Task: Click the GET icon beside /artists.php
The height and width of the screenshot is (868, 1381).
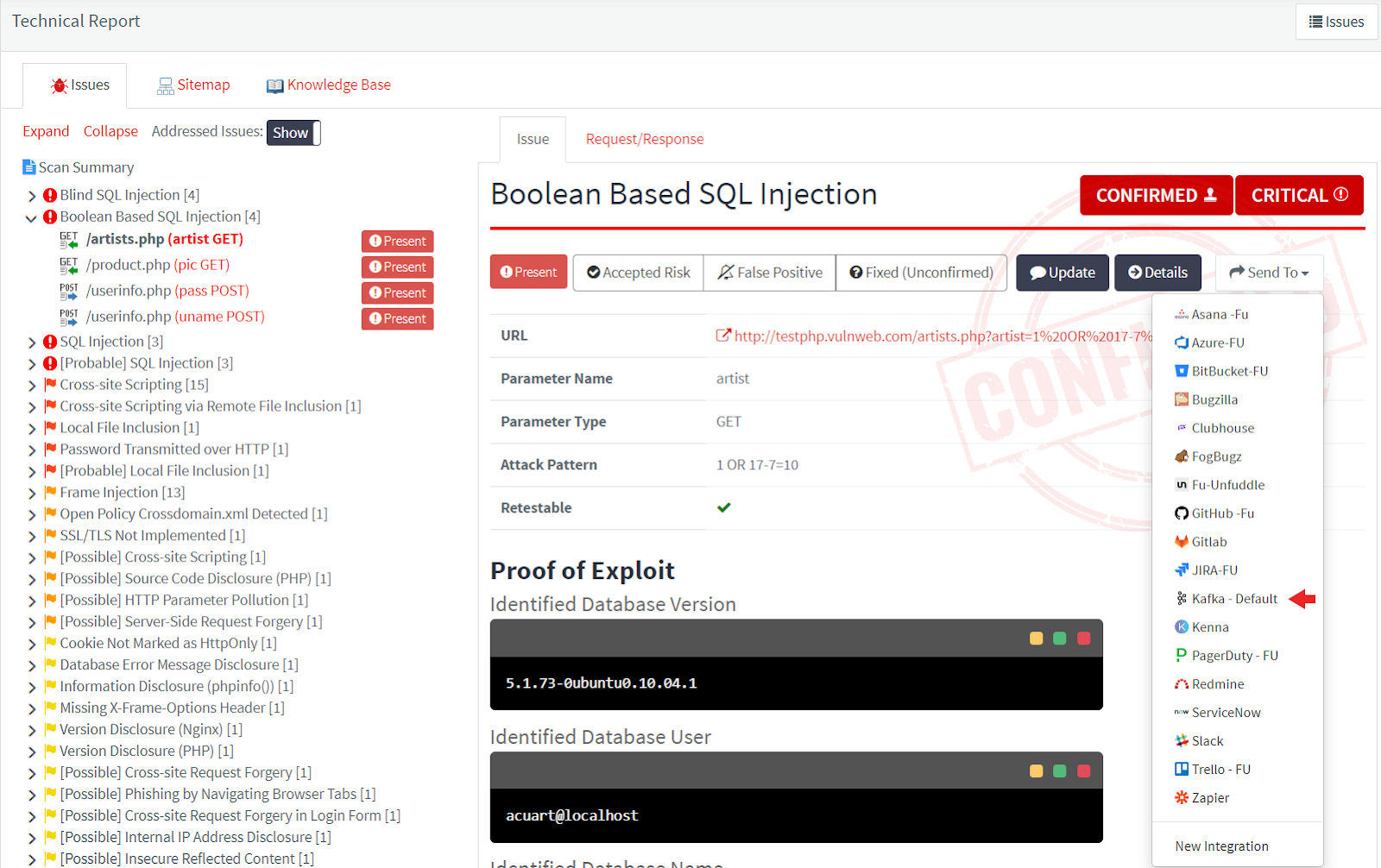Action: tap(68, 240)
